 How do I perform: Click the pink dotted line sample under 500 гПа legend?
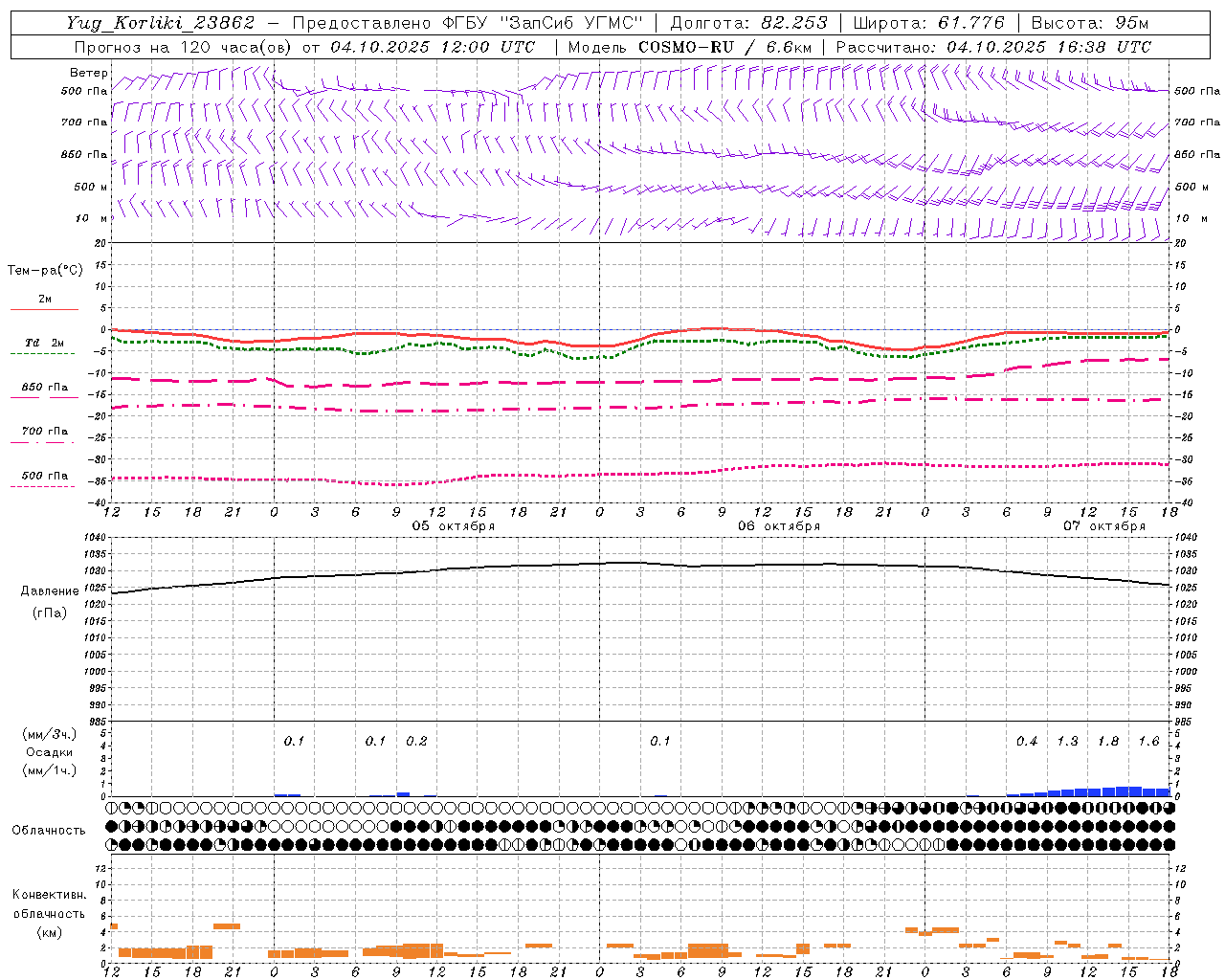43,487
